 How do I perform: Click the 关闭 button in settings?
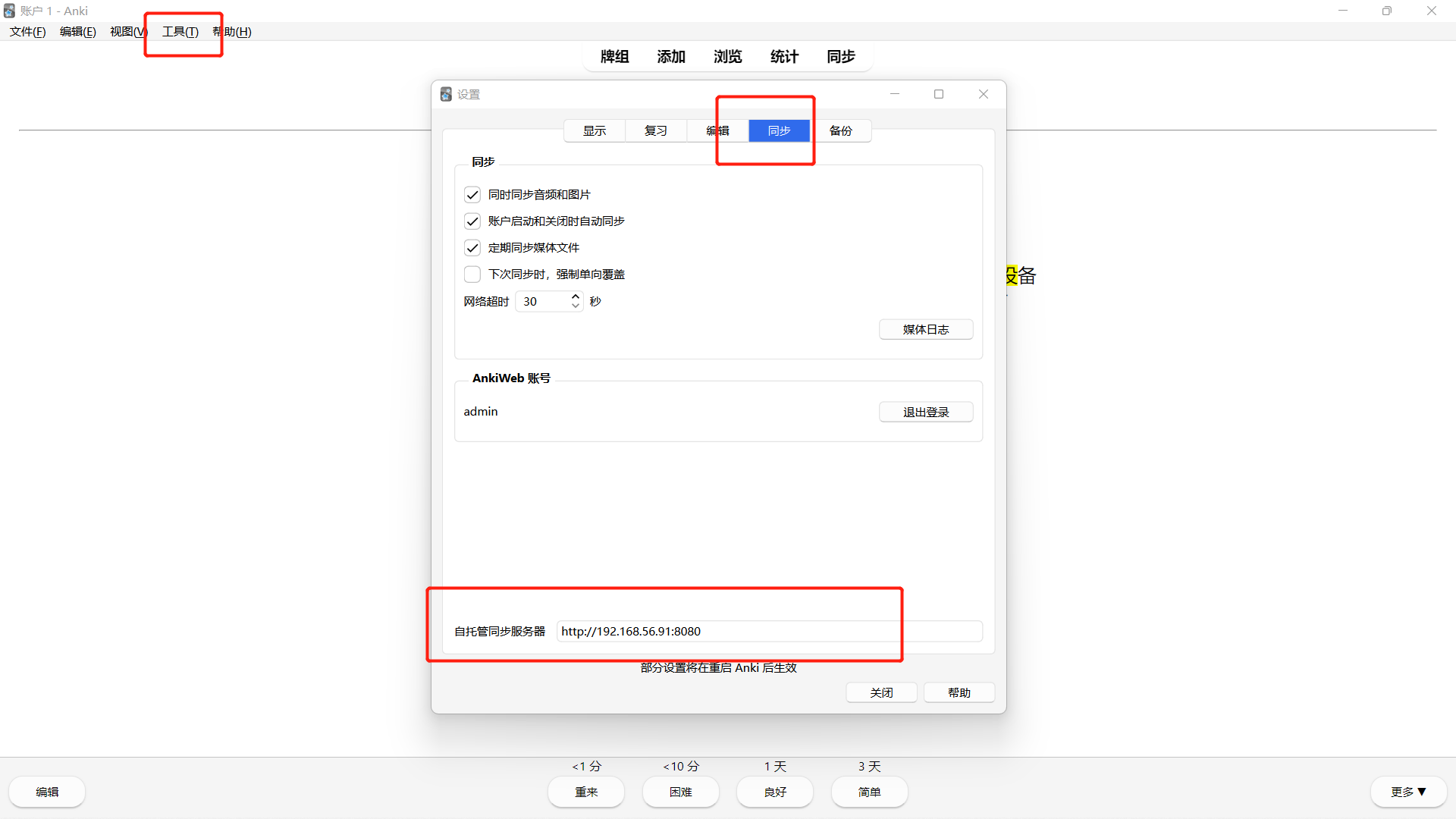tap(881, 692)
